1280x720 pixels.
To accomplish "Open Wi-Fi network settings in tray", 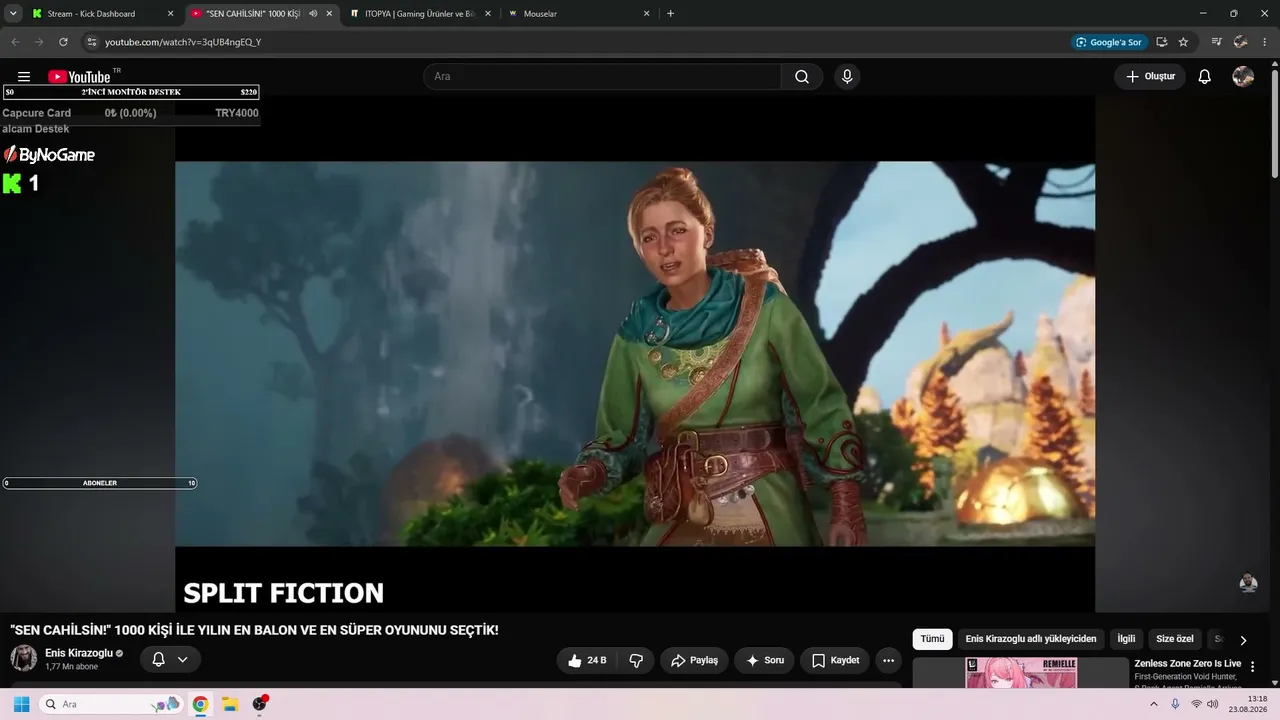I will pyautogui.click(x=1196, y=704).
